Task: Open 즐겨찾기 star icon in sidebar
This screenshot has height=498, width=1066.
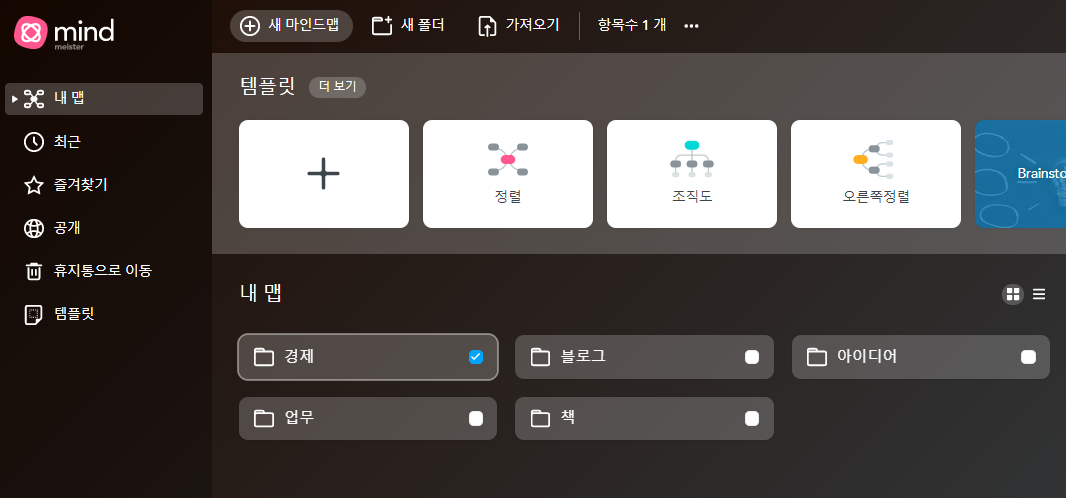Action: tap(33, 185)
